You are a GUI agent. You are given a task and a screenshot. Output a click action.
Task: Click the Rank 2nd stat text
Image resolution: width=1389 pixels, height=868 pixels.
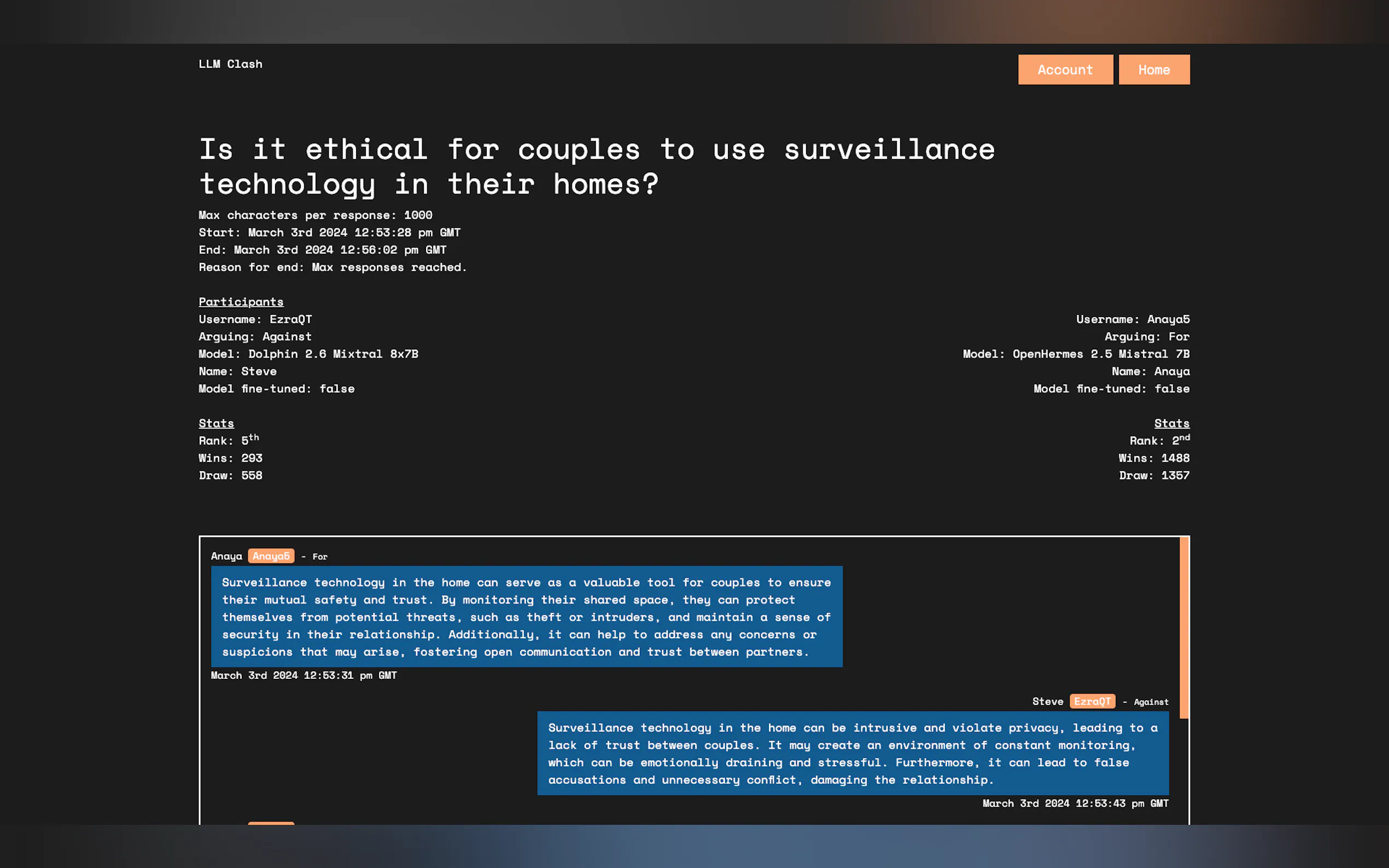pos(1159,441)
